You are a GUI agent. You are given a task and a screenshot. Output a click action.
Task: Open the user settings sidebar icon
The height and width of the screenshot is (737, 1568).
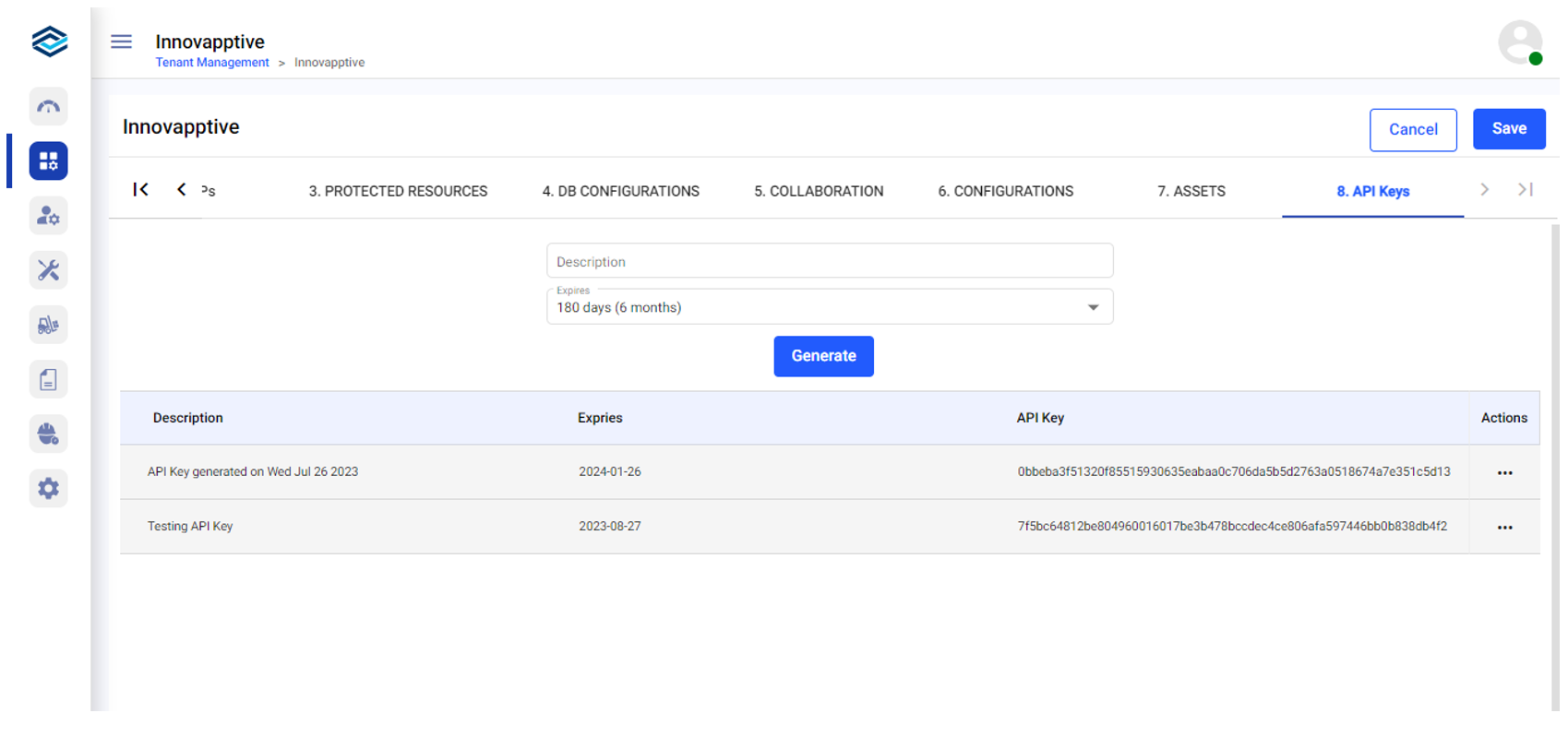[x=48, y=216]
